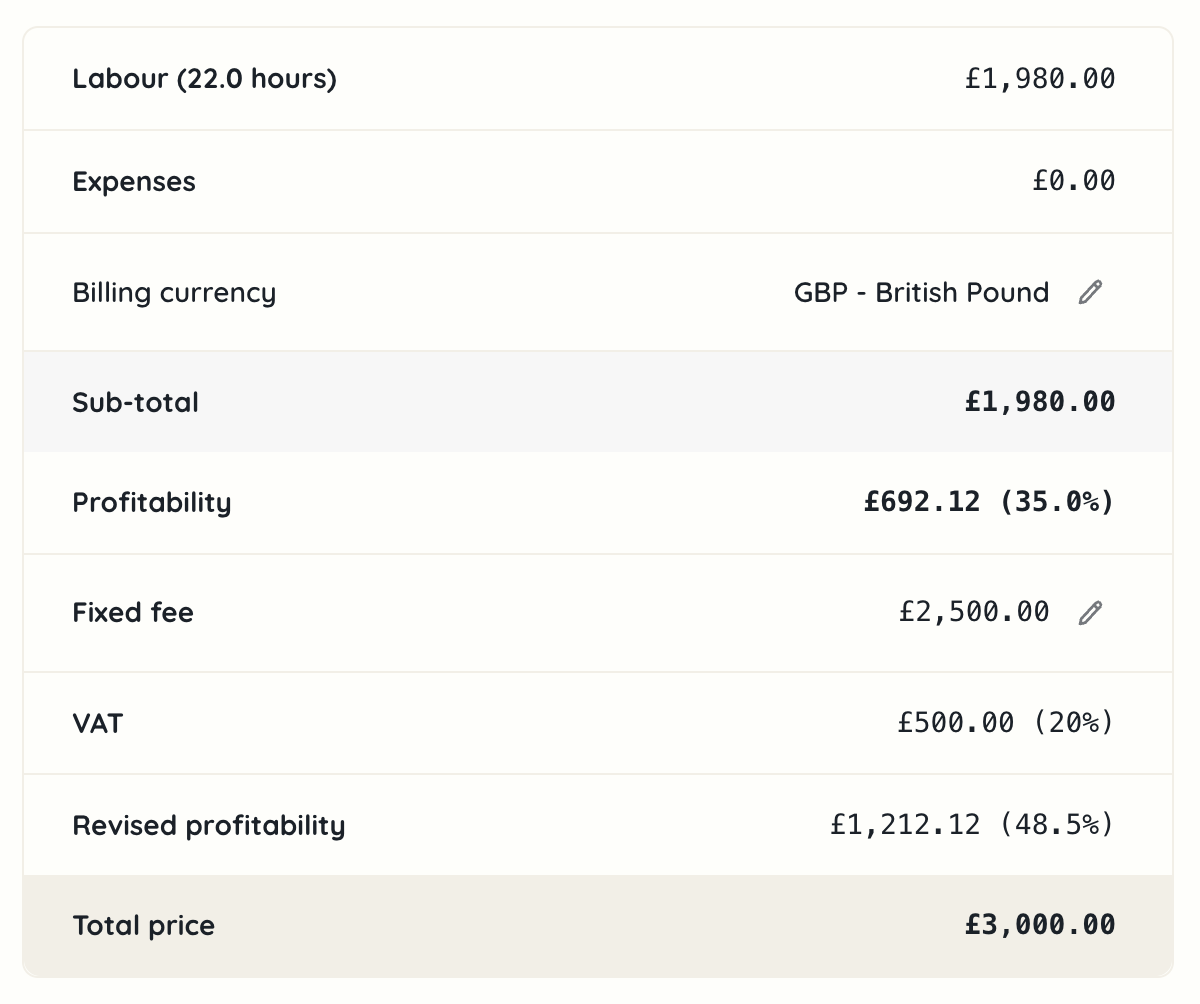1200x1004 pixels.
Task: Click the Billing currency label
Action: [x=174, y=292]
